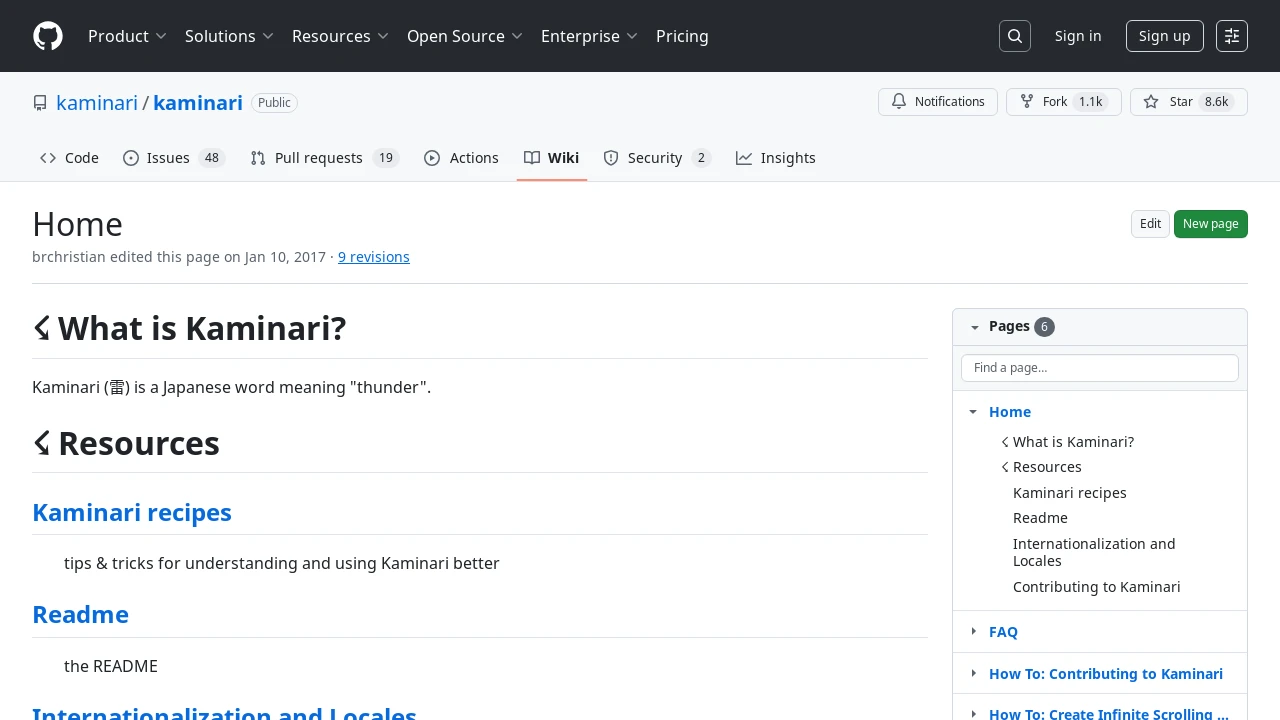1280x720 pixels.
Task: Expand How To: Contributing to Kaminari entry
Action: point(973,673)
